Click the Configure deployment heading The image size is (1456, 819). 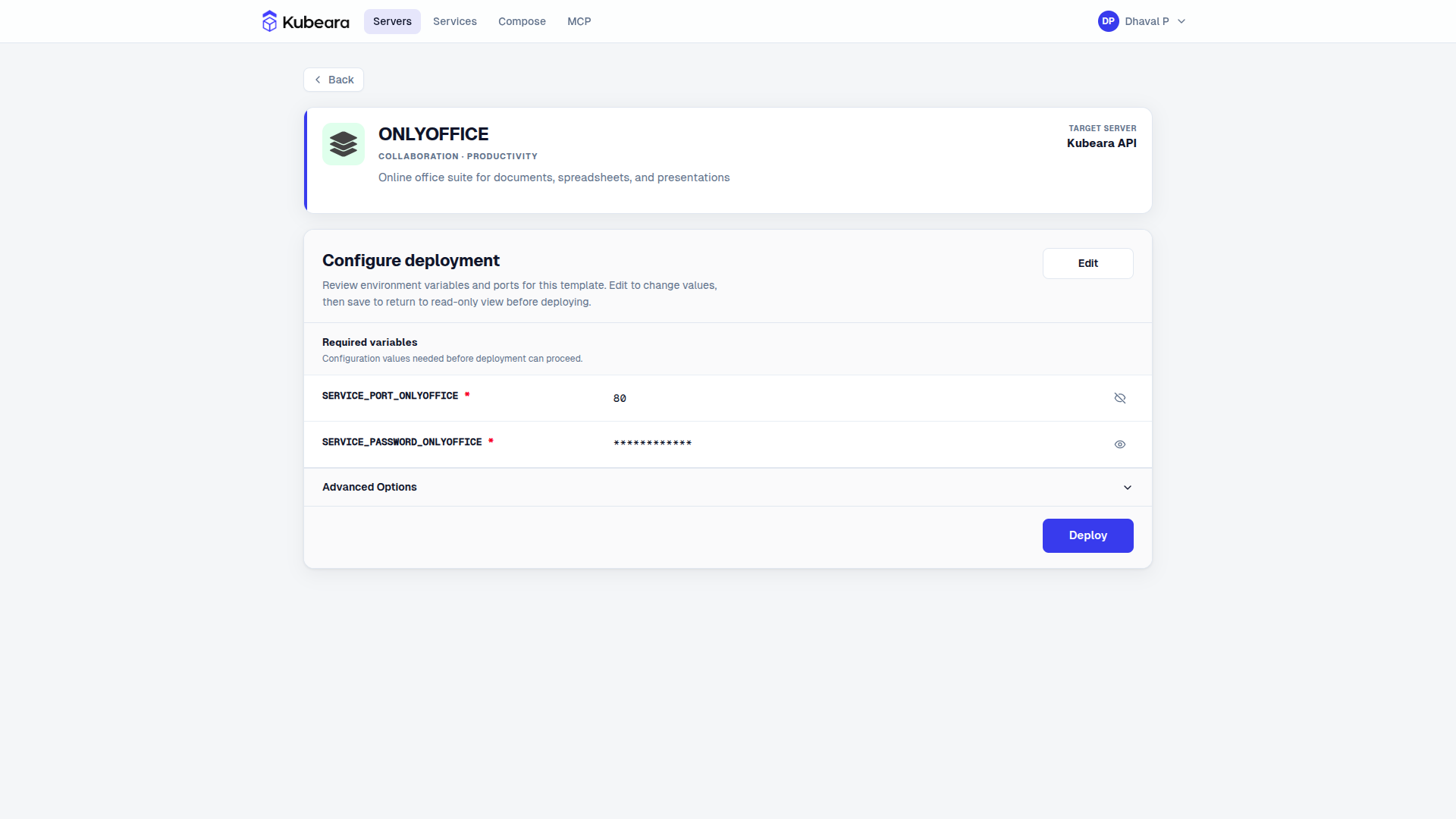(410, 261)
